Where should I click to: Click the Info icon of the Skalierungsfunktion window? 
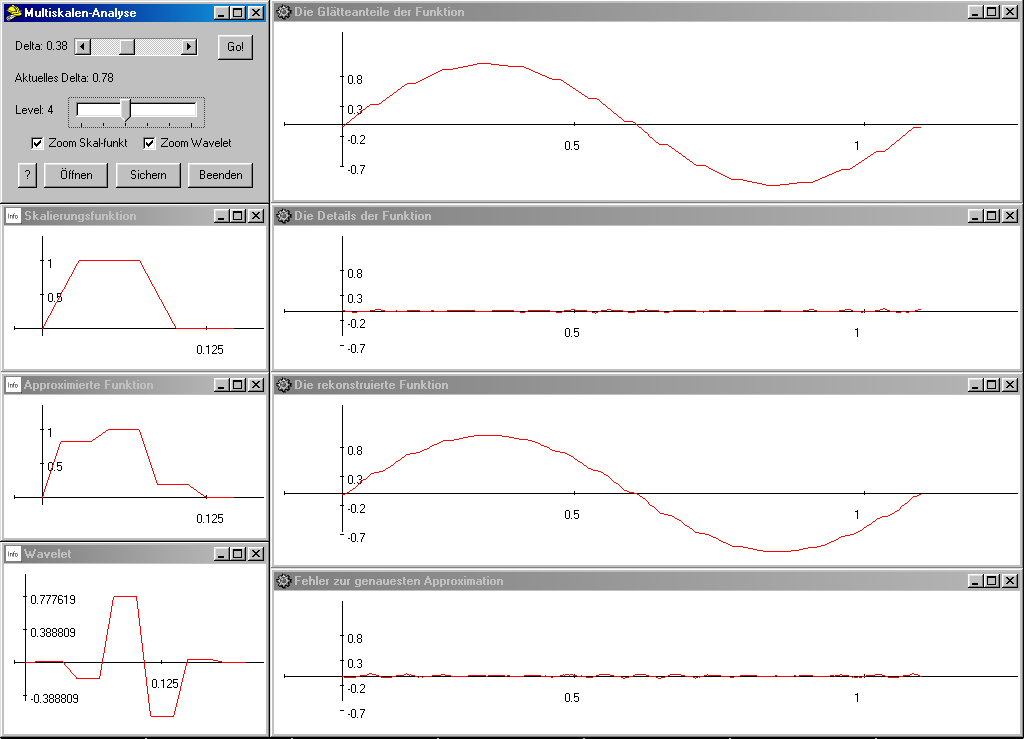pyautogui.click(x=13, y=216)
